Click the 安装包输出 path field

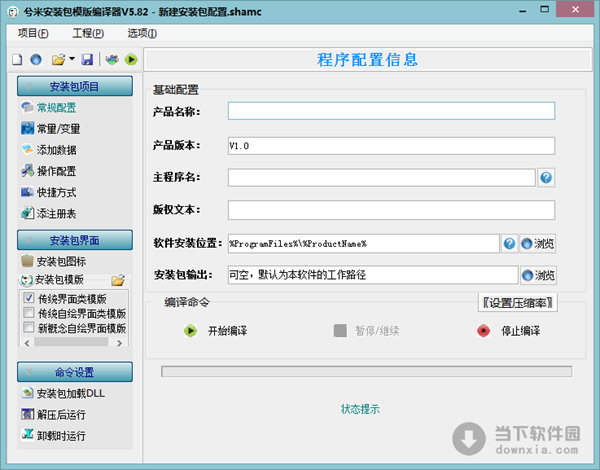[373, 275]
